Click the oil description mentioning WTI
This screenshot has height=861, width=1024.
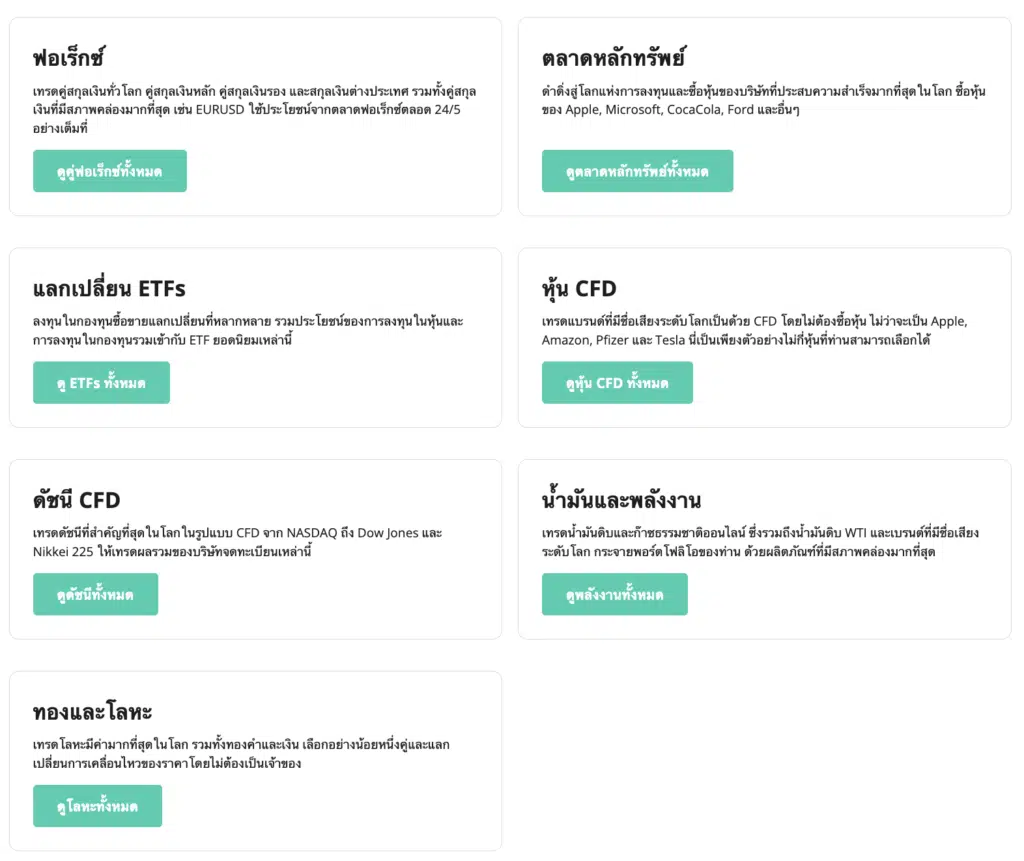point(760,542)
